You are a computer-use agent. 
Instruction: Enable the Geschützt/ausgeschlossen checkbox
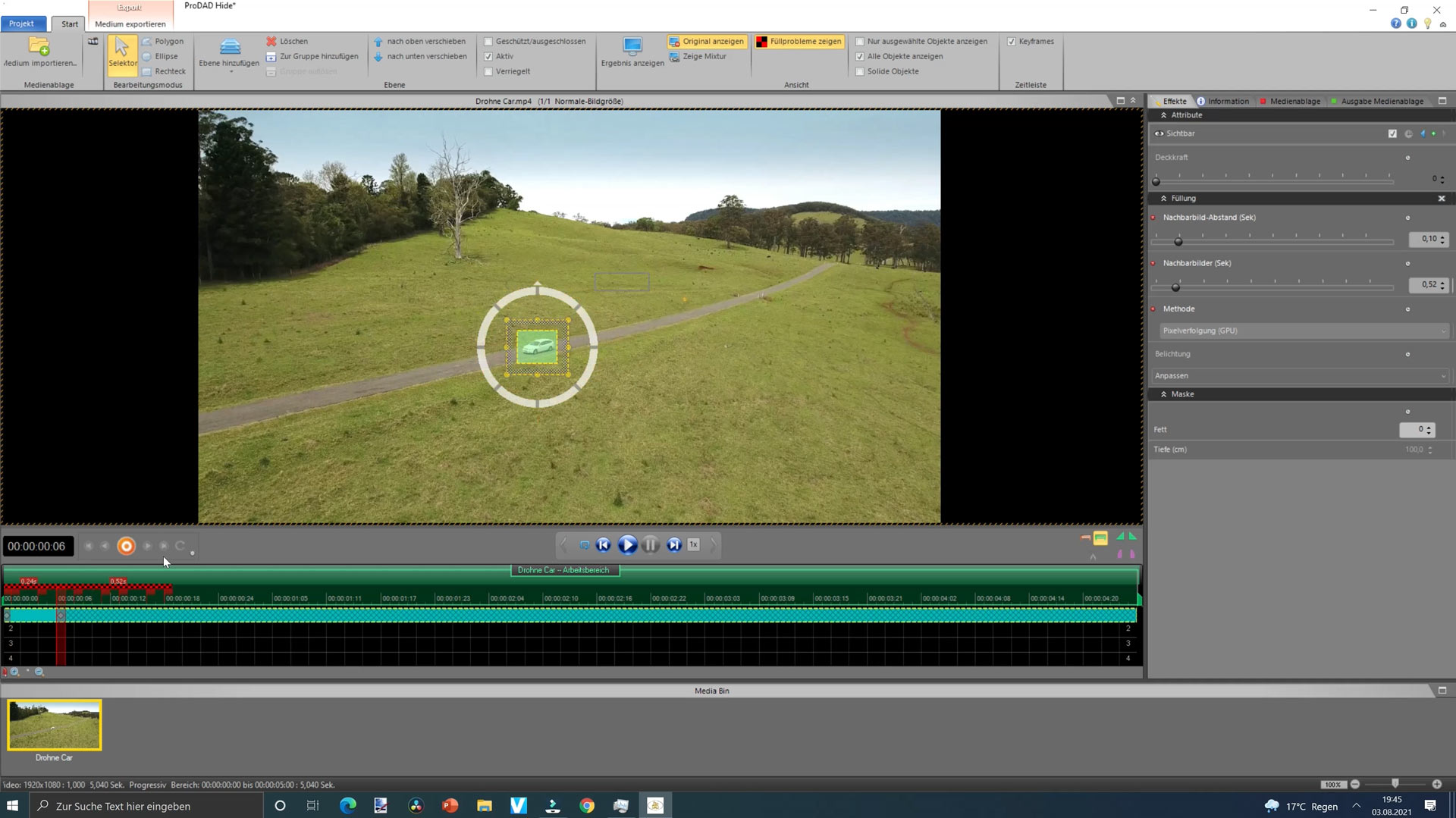(x=488, y=42)
